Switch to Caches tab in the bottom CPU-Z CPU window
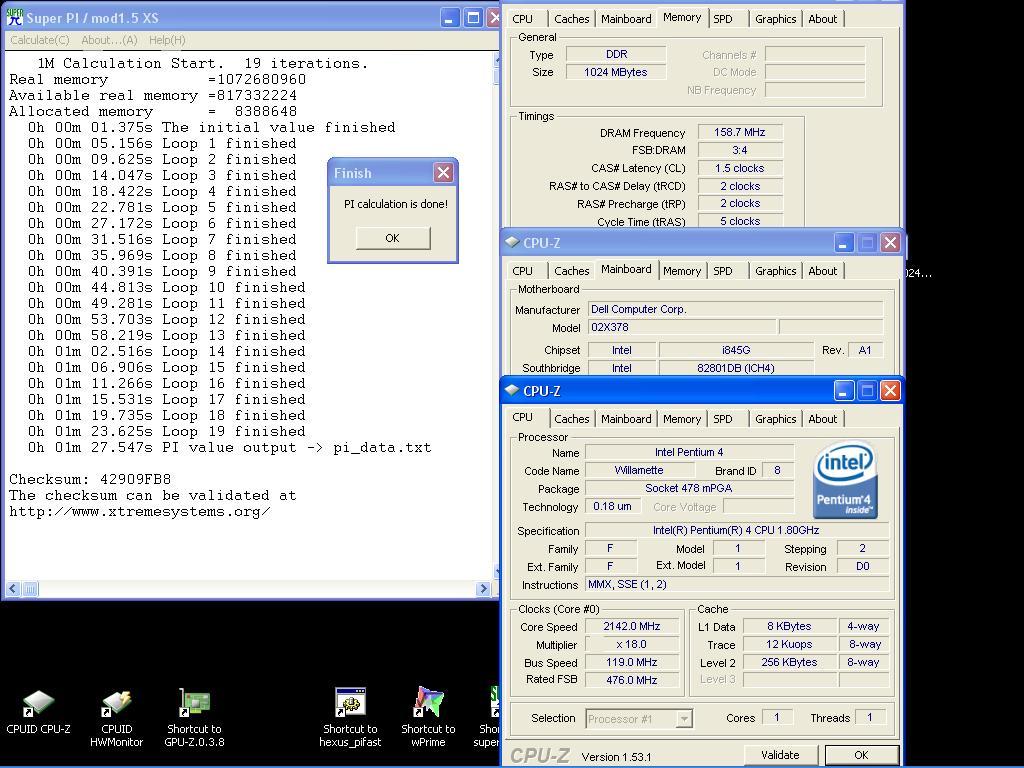Viewport: 1024px width, 768px height. click(571, 419)
